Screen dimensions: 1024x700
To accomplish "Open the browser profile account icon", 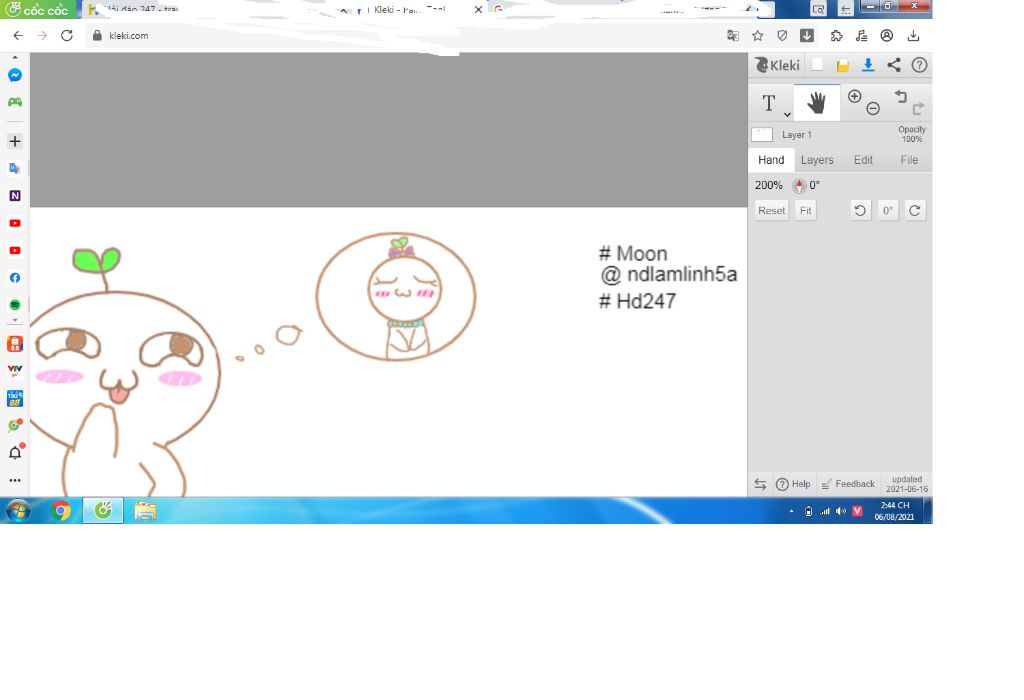I will pos(887,35).
